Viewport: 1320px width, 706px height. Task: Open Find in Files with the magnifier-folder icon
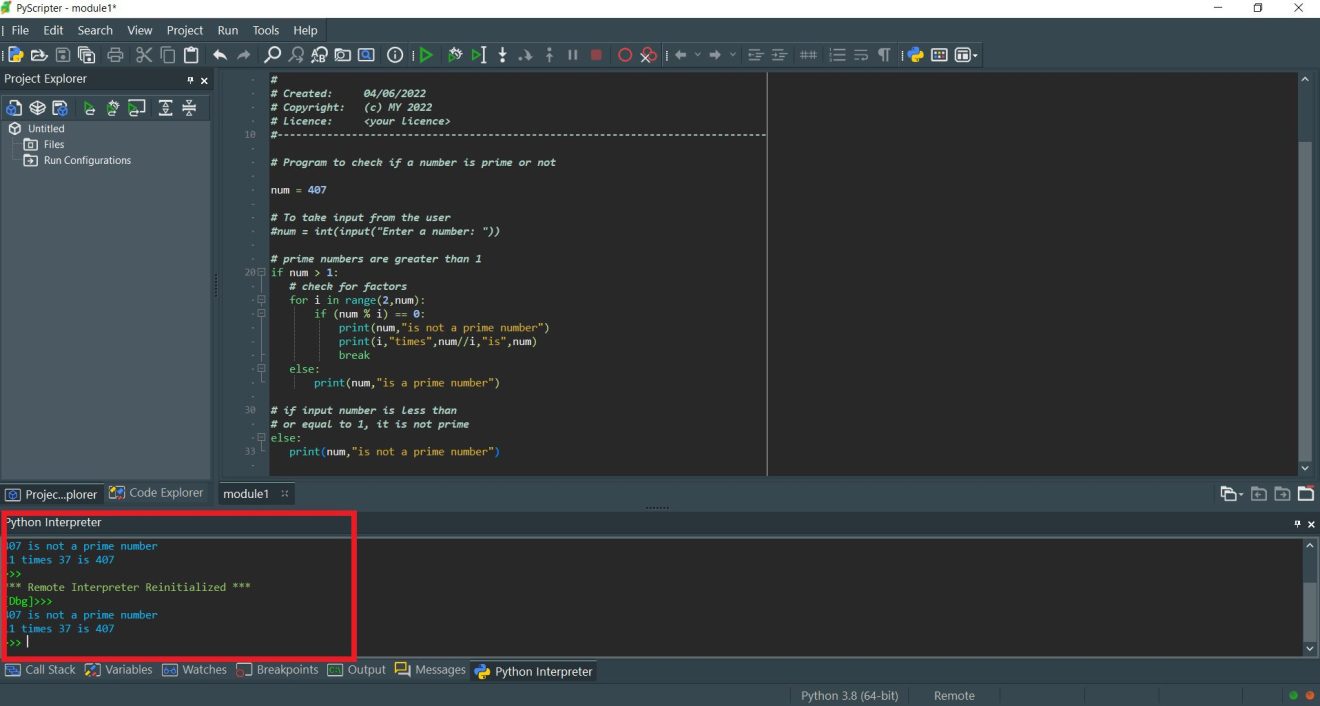[x=342, y=55]
